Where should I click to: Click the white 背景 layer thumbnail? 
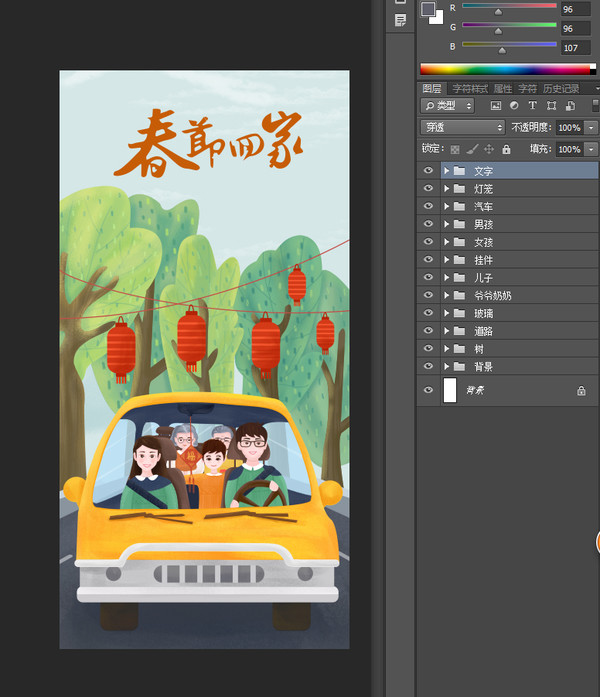click(x=450, y=390)
